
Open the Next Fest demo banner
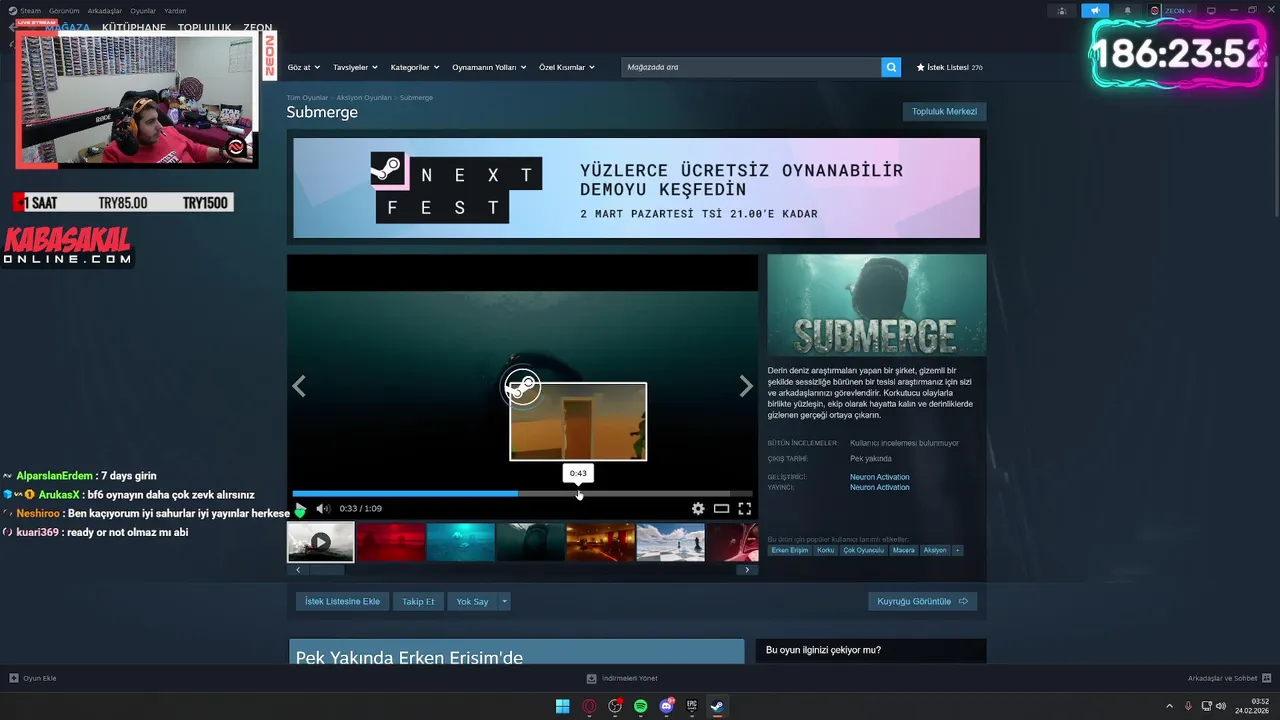point(636,188)
